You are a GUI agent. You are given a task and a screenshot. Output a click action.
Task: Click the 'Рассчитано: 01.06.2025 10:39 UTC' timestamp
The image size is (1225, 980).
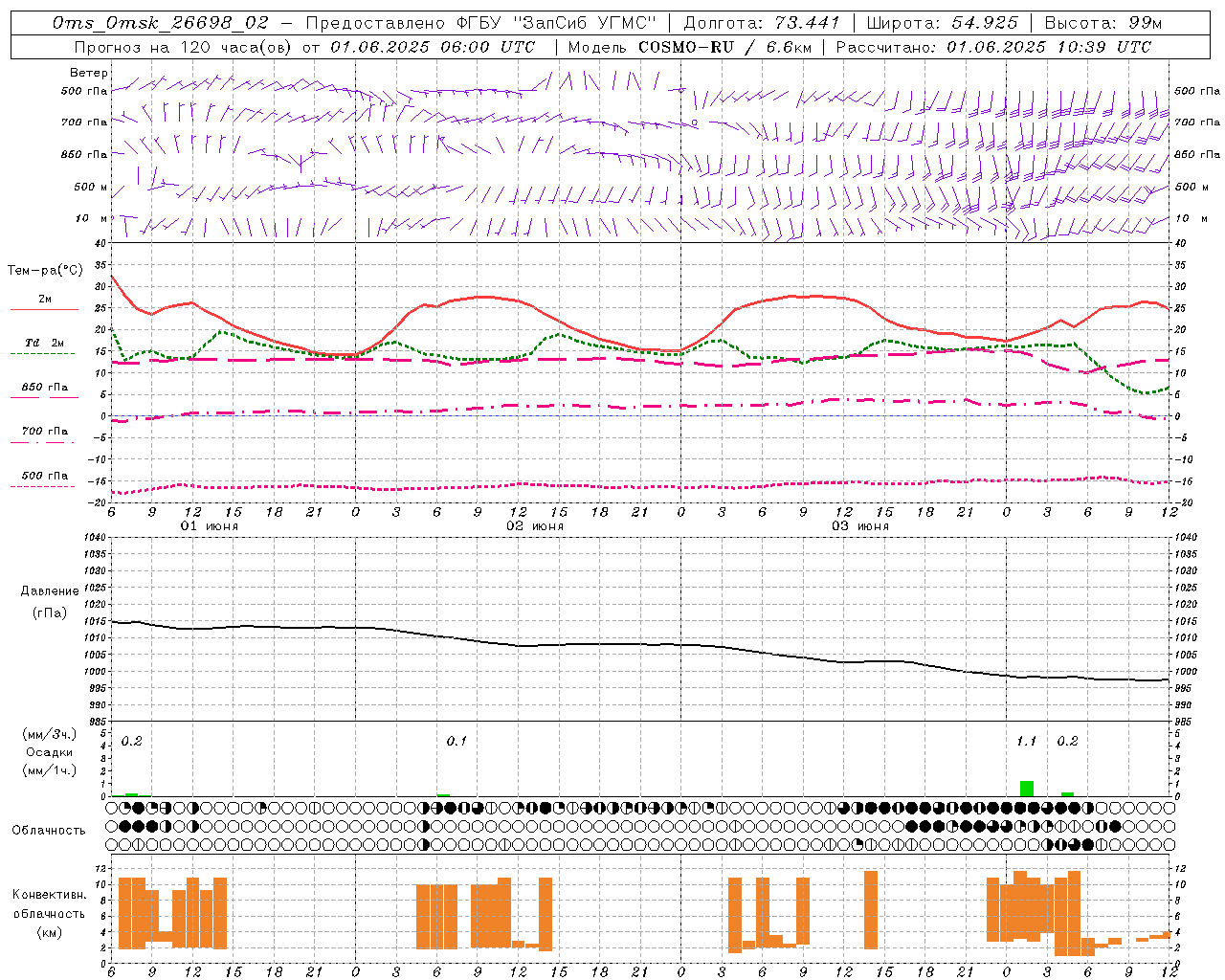993,47
